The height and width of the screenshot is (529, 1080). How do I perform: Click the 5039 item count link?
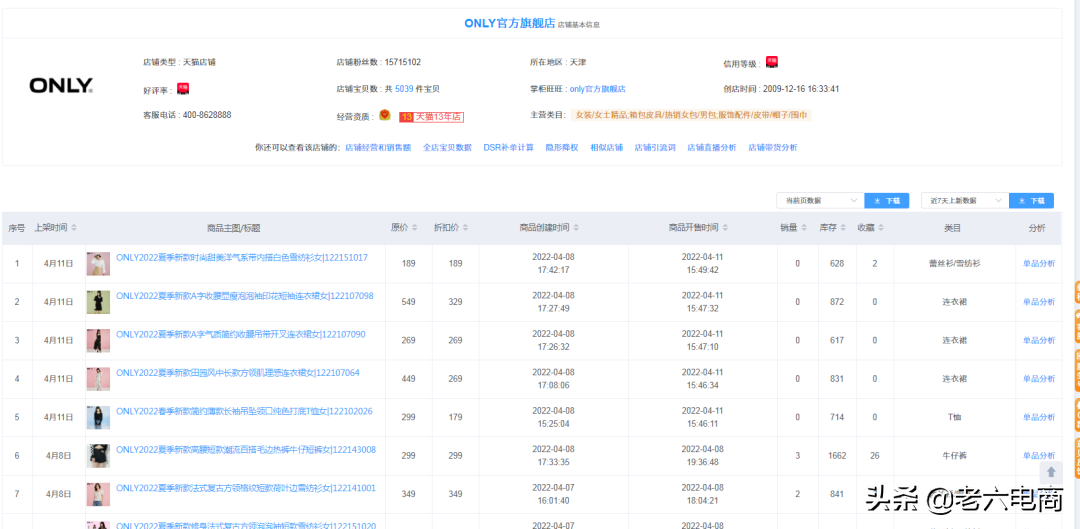[x=404, y=89]
